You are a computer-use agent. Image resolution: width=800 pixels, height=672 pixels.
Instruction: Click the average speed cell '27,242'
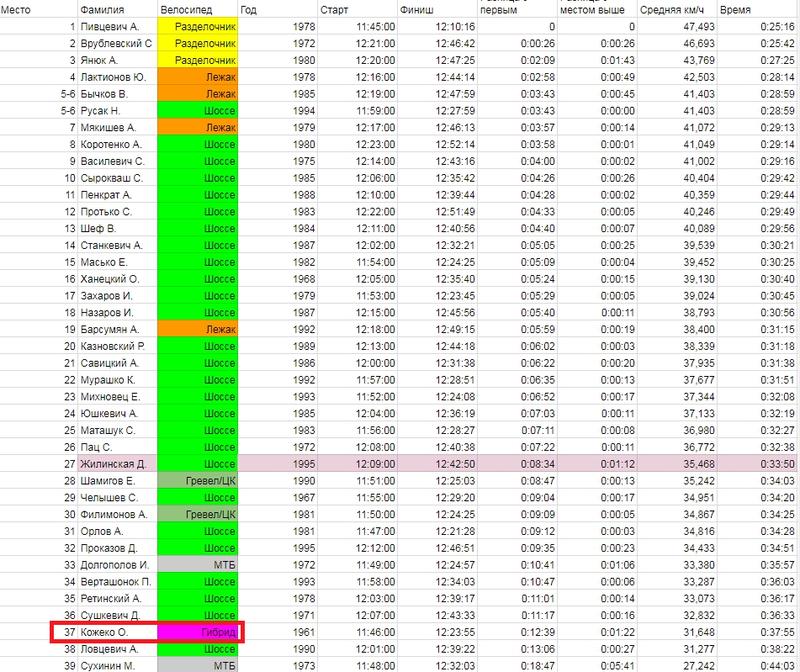tap(677, 666)
